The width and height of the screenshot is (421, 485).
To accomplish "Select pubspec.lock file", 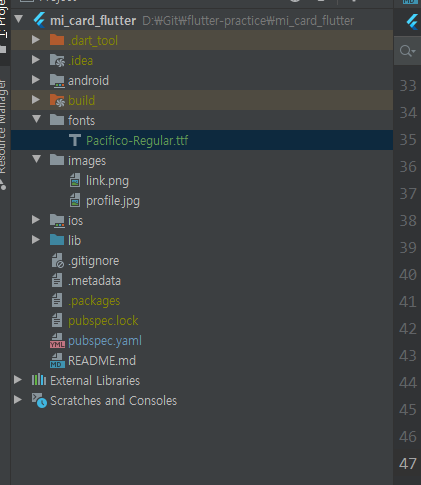I will coord(103,321).
